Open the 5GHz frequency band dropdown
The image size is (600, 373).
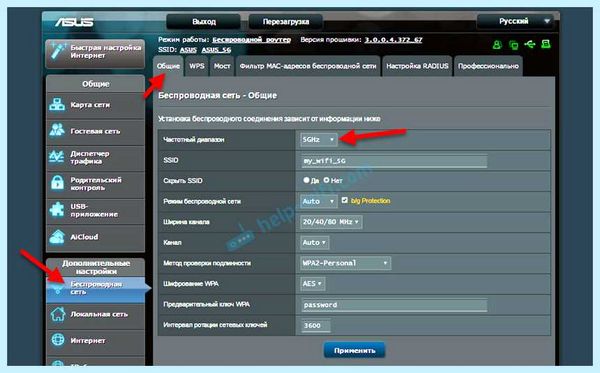point(318,140)
